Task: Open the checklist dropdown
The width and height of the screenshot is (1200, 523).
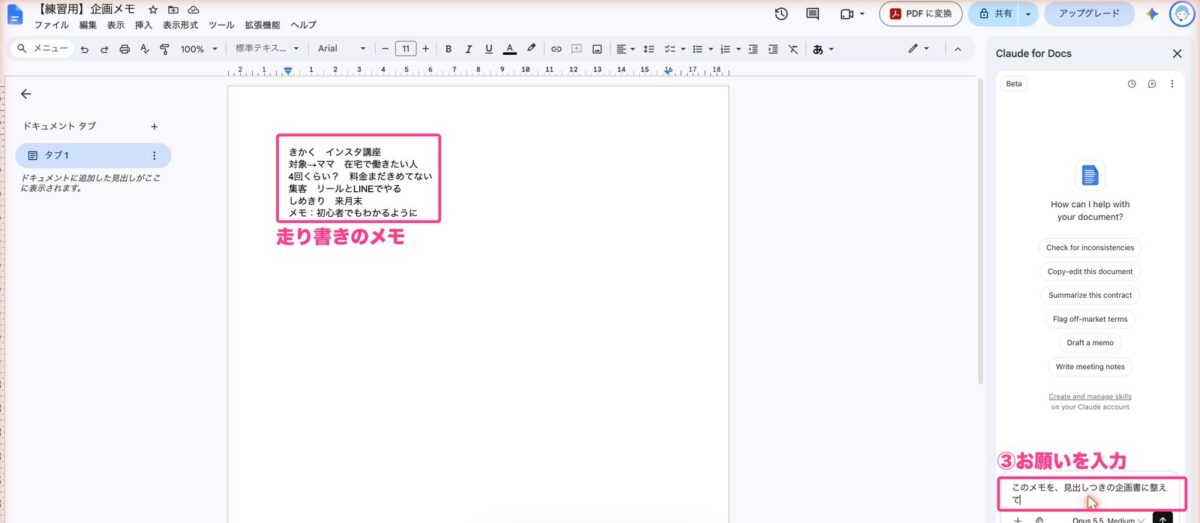Action: click(674, 48)
